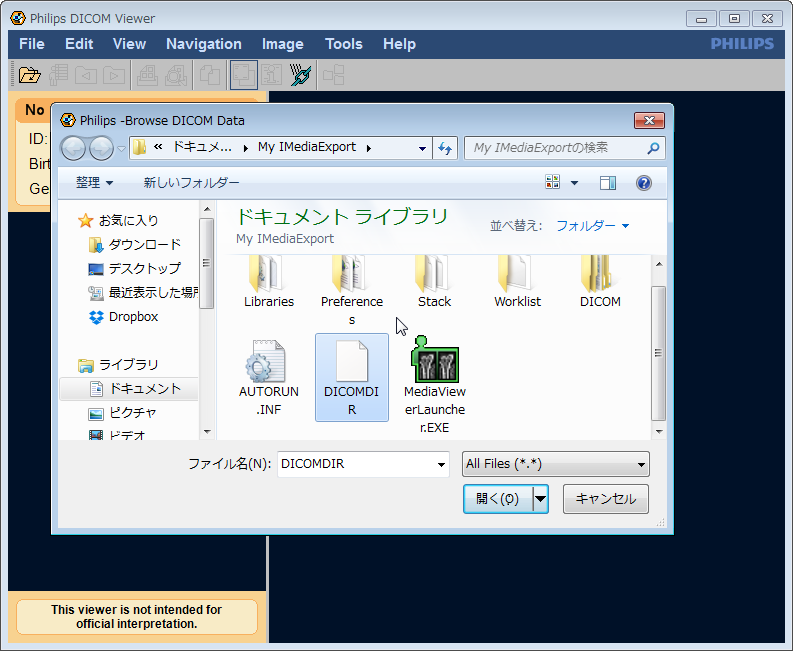This screenshot has width=793, height=651.
Task: Select the Preferences folder
Action: tap(351, 291)
